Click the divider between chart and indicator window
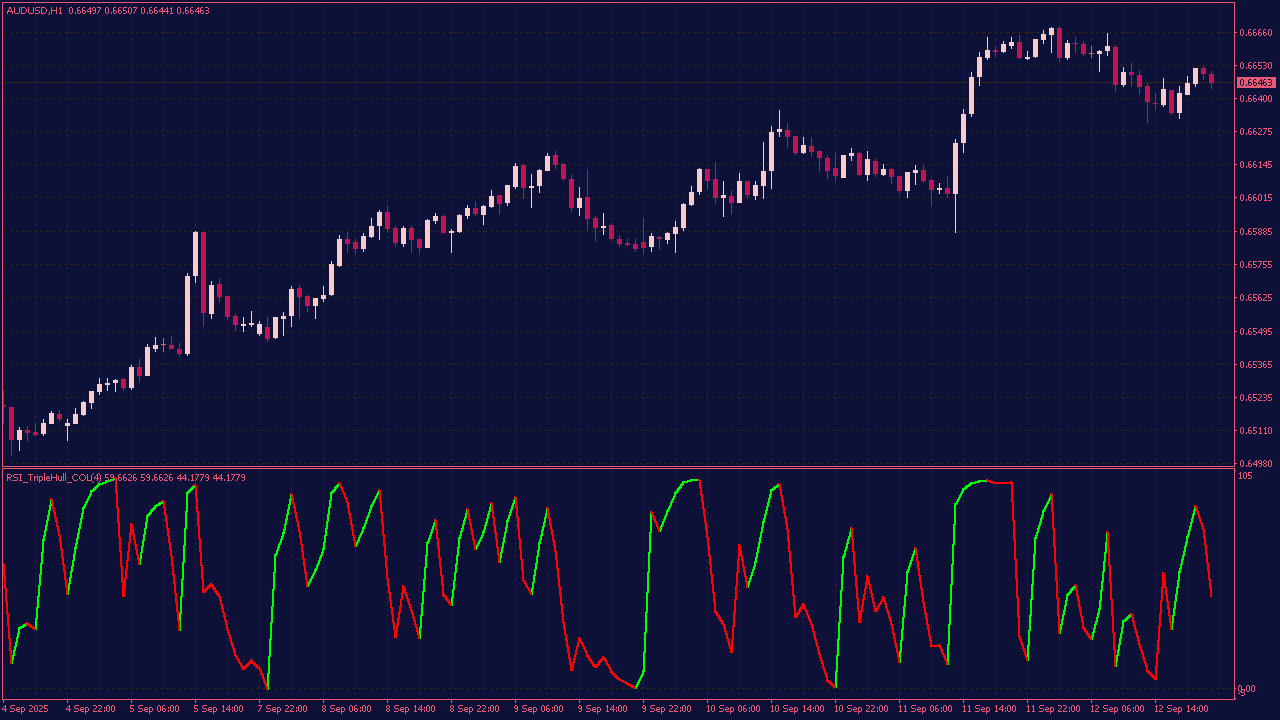Image resolution: width=1280 pixels, height=720 pixels. coord(620,467)
